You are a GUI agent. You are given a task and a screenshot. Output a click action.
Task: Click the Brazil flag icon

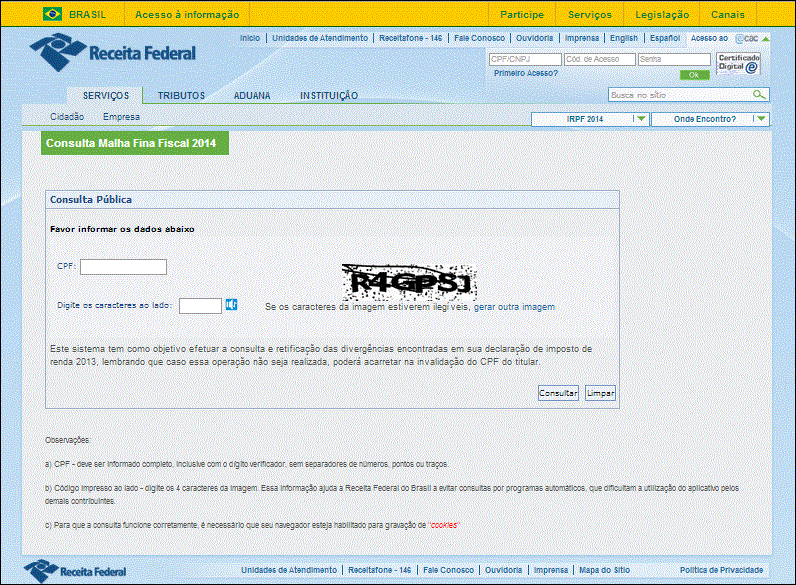(52, 14)
